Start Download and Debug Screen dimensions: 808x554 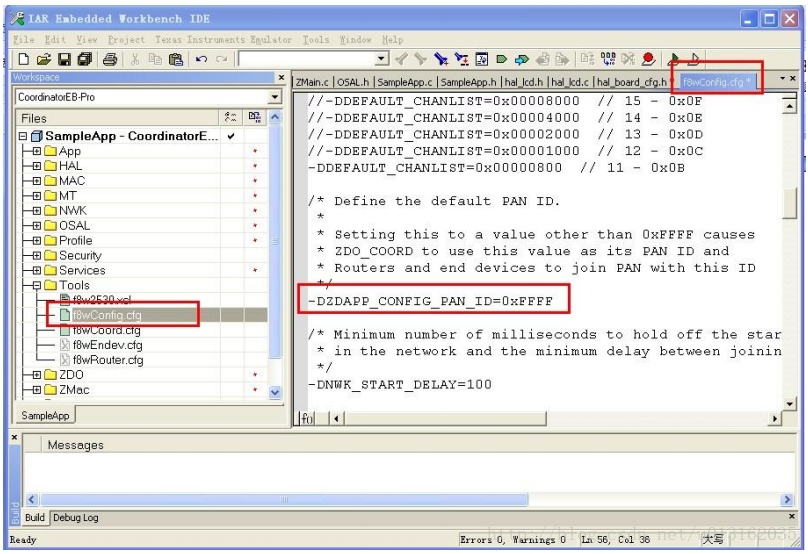coord(674,59)
